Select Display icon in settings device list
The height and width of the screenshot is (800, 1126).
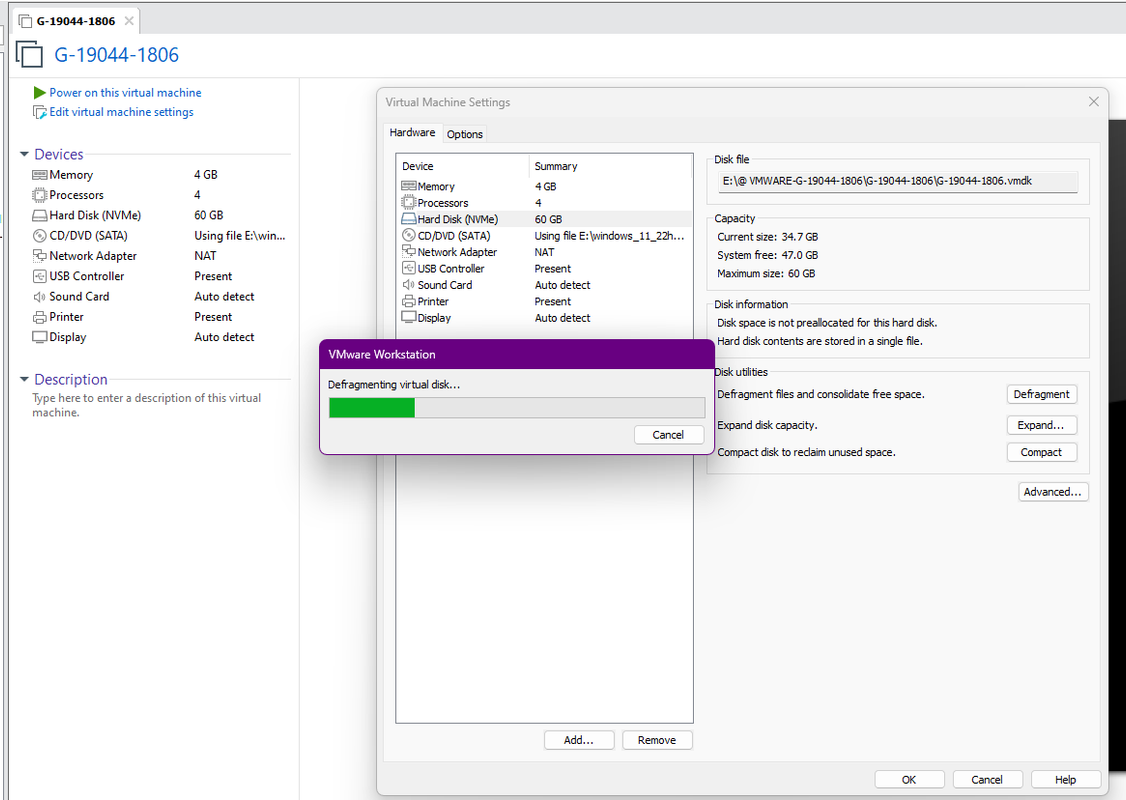pyautogui.click(x=409, y=317)
